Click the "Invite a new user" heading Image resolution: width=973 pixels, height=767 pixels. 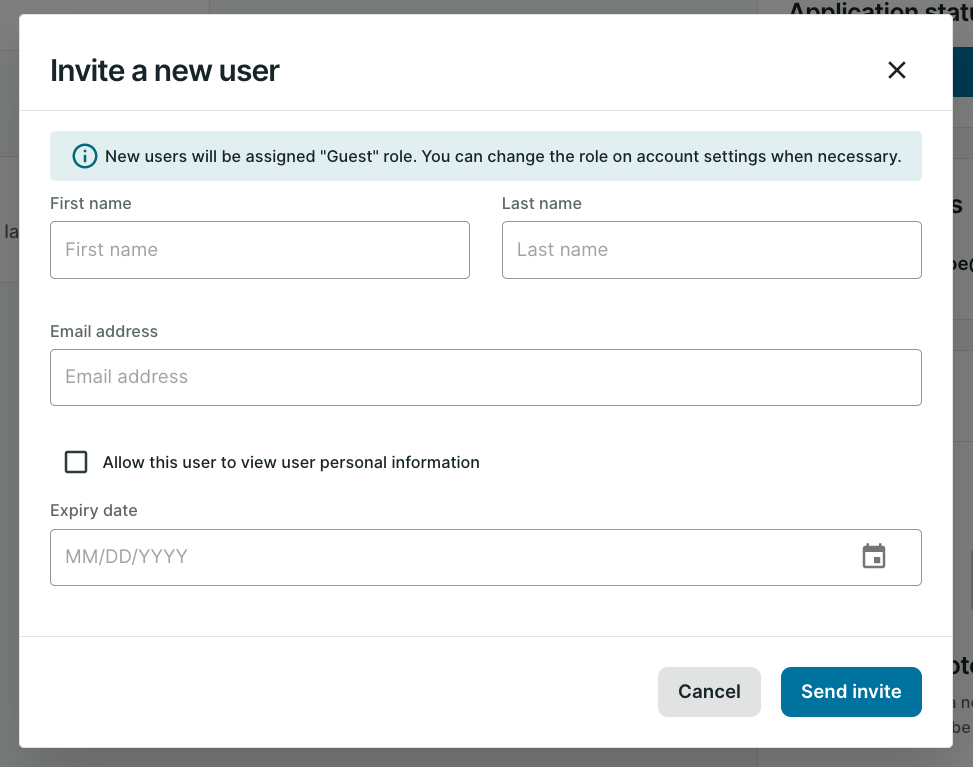click(165, 71)
